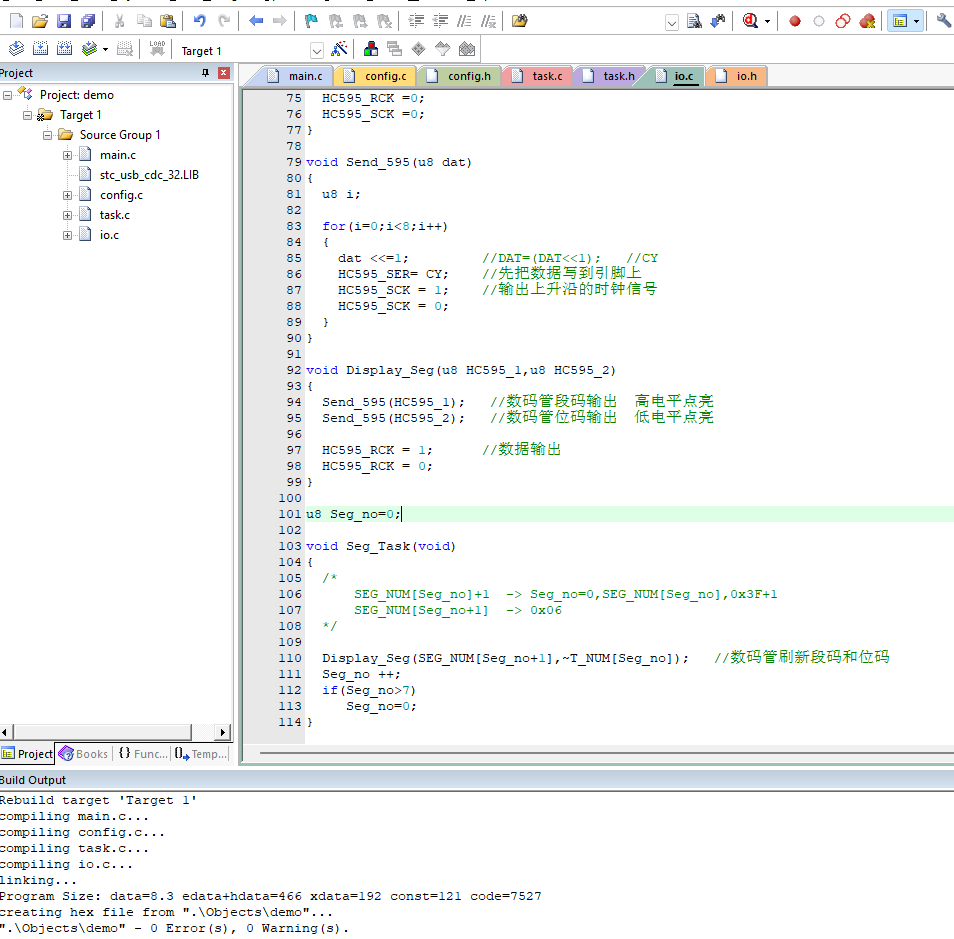Select config.c in the project tree

[x=121, y=195]
